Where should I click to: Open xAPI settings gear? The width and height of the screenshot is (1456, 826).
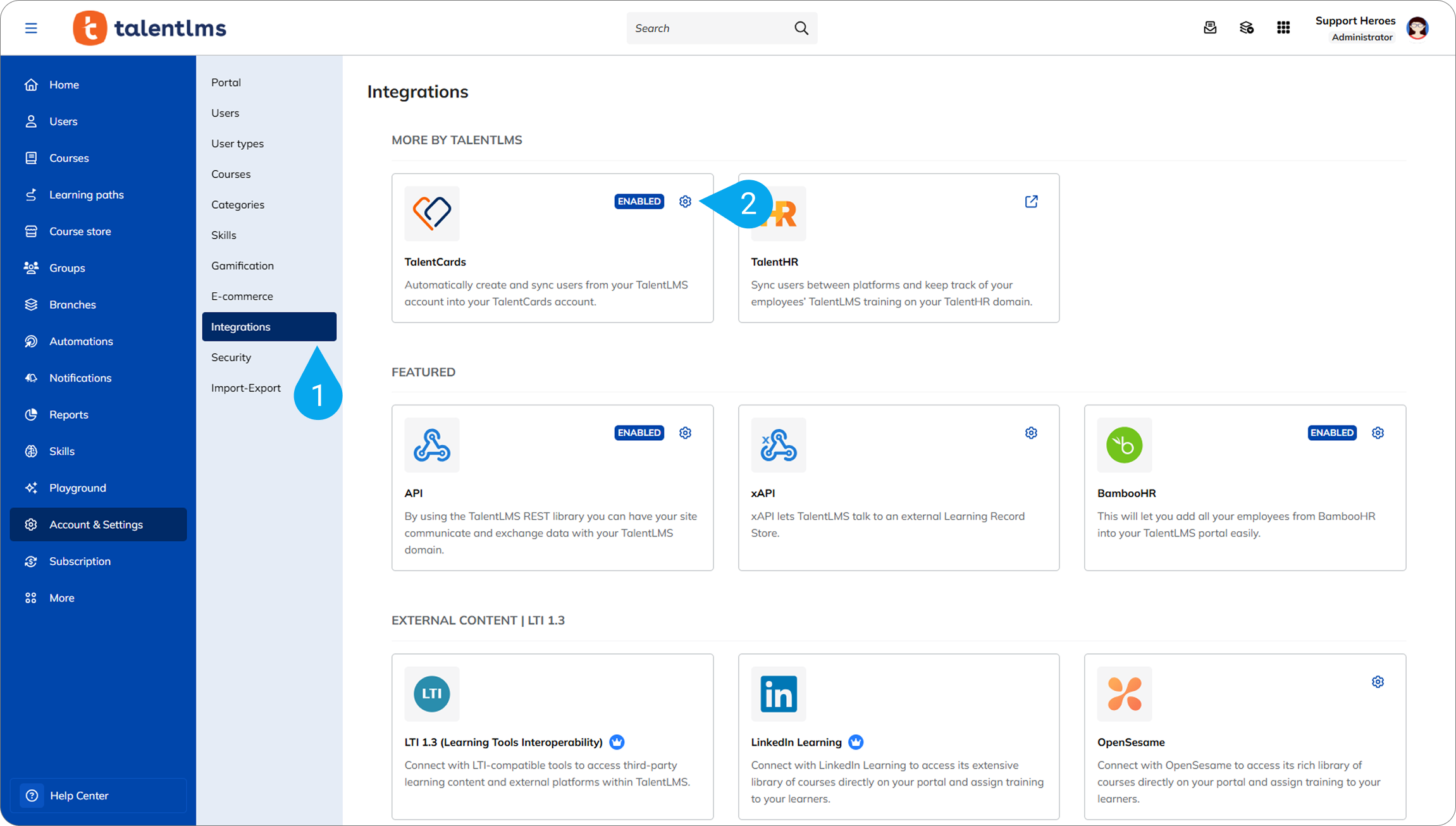1031,433
